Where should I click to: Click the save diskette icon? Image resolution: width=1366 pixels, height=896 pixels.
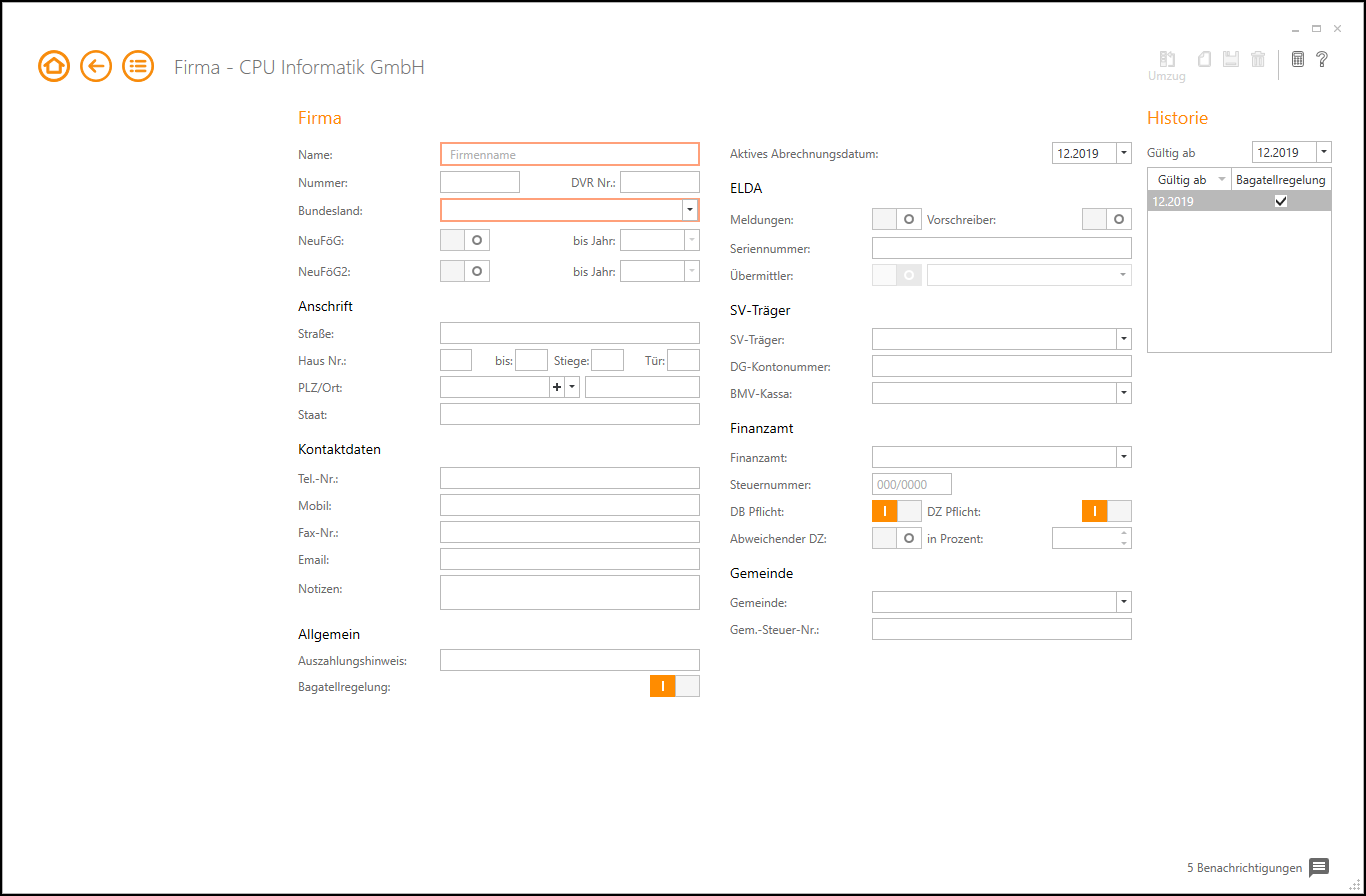1231,59
